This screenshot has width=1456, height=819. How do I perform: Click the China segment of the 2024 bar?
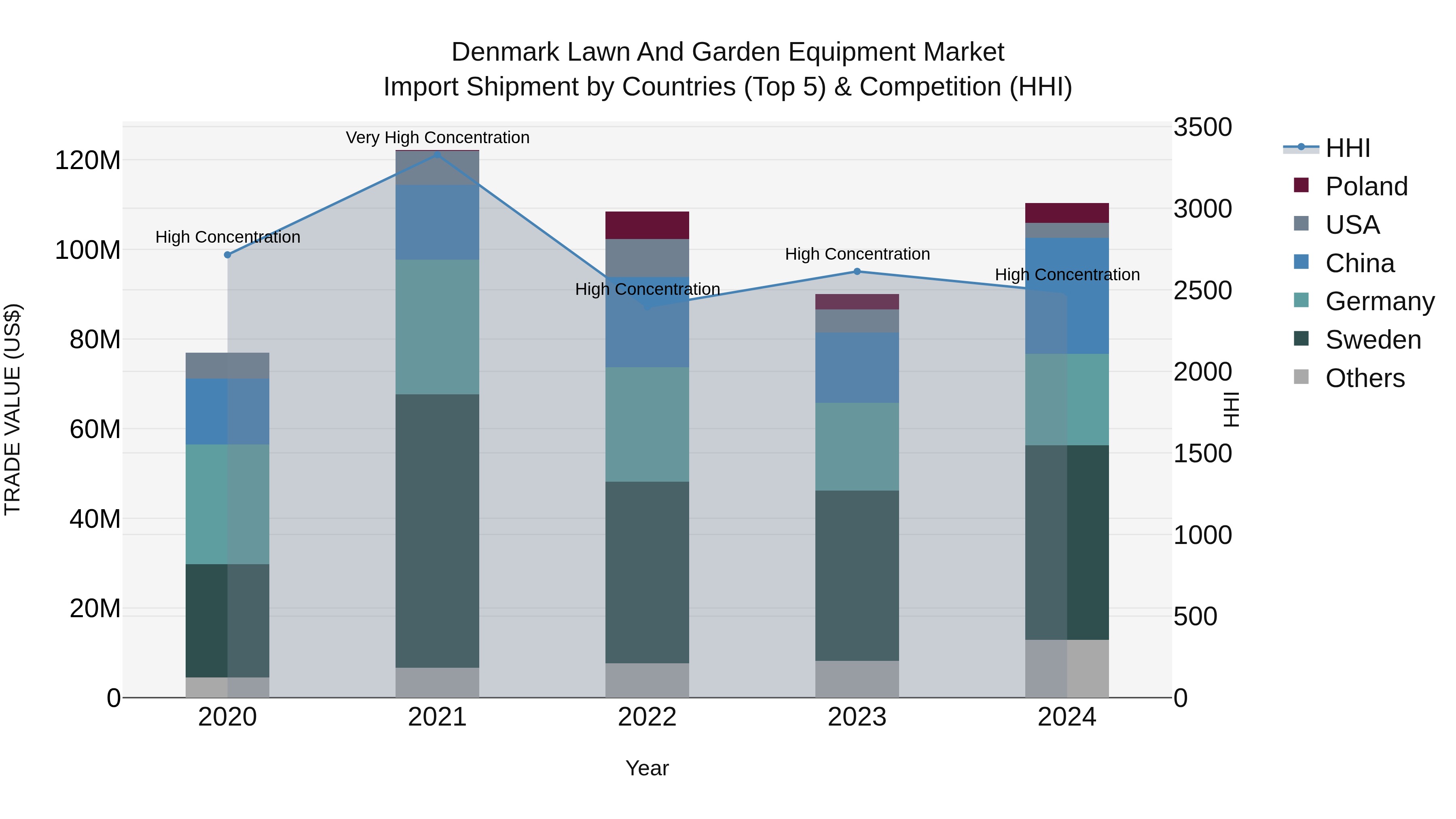click(x=1067, y=296)
